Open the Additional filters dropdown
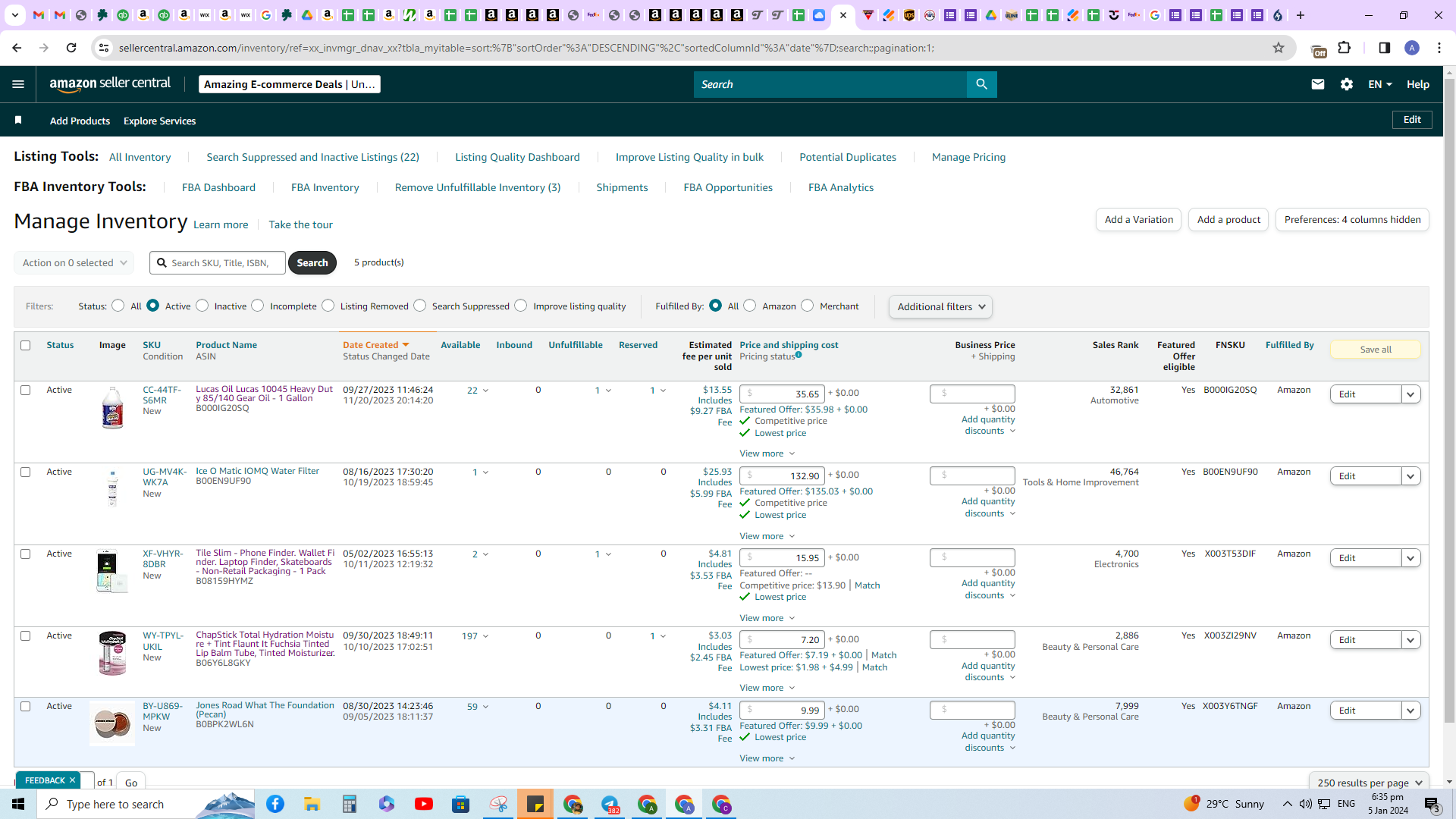The width and height of the screenshot is (1456, 819). click(x=940, y=306)
